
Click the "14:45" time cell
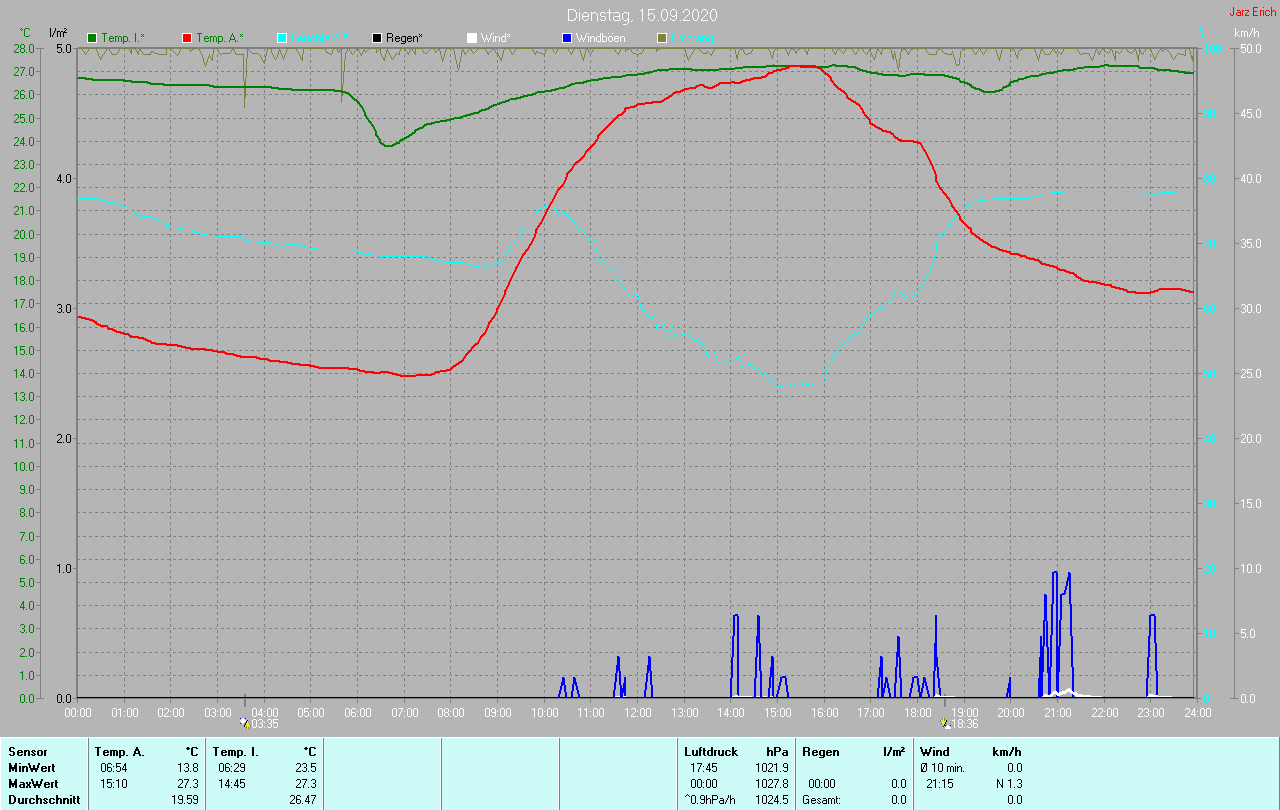[x=232, y=784]
